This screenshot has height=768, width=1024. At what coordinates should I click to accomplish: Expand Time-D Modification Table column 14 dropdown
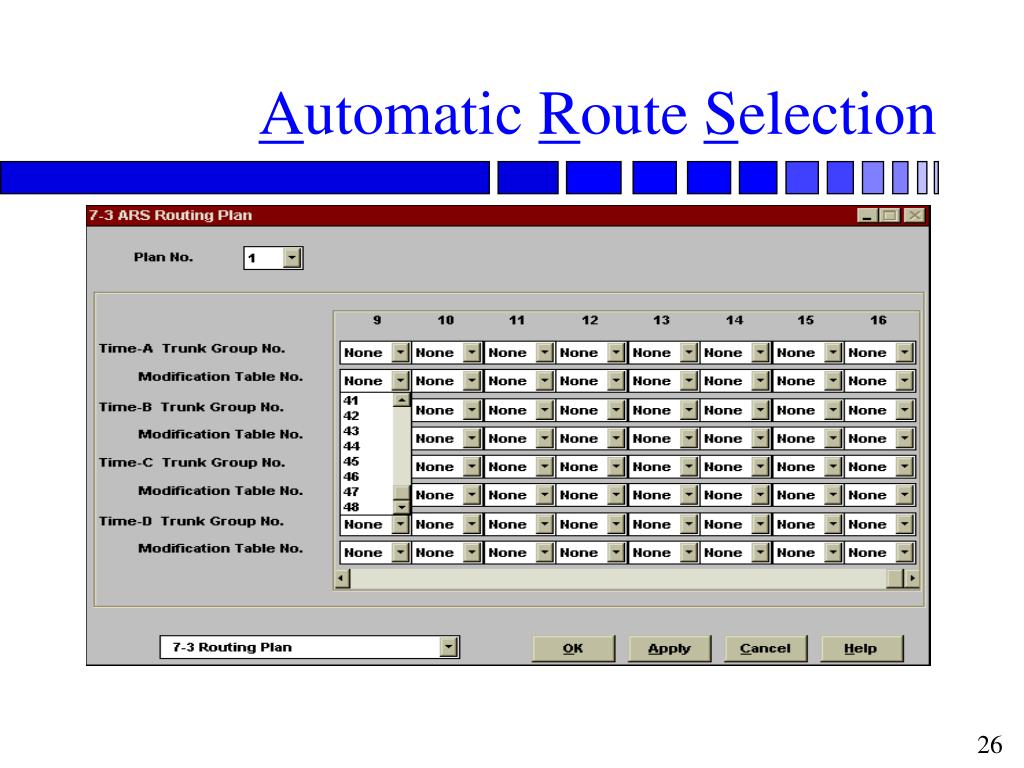[x=760, y=552]
